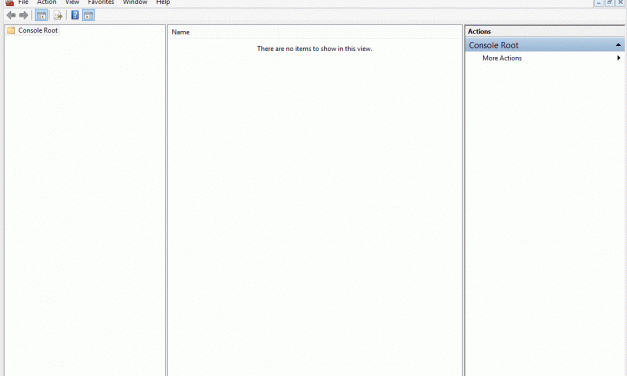Viewport: 627px width, 376px height.
Task: Toggle Show/Hide Action Pane icon
Action: pos(88,16)
